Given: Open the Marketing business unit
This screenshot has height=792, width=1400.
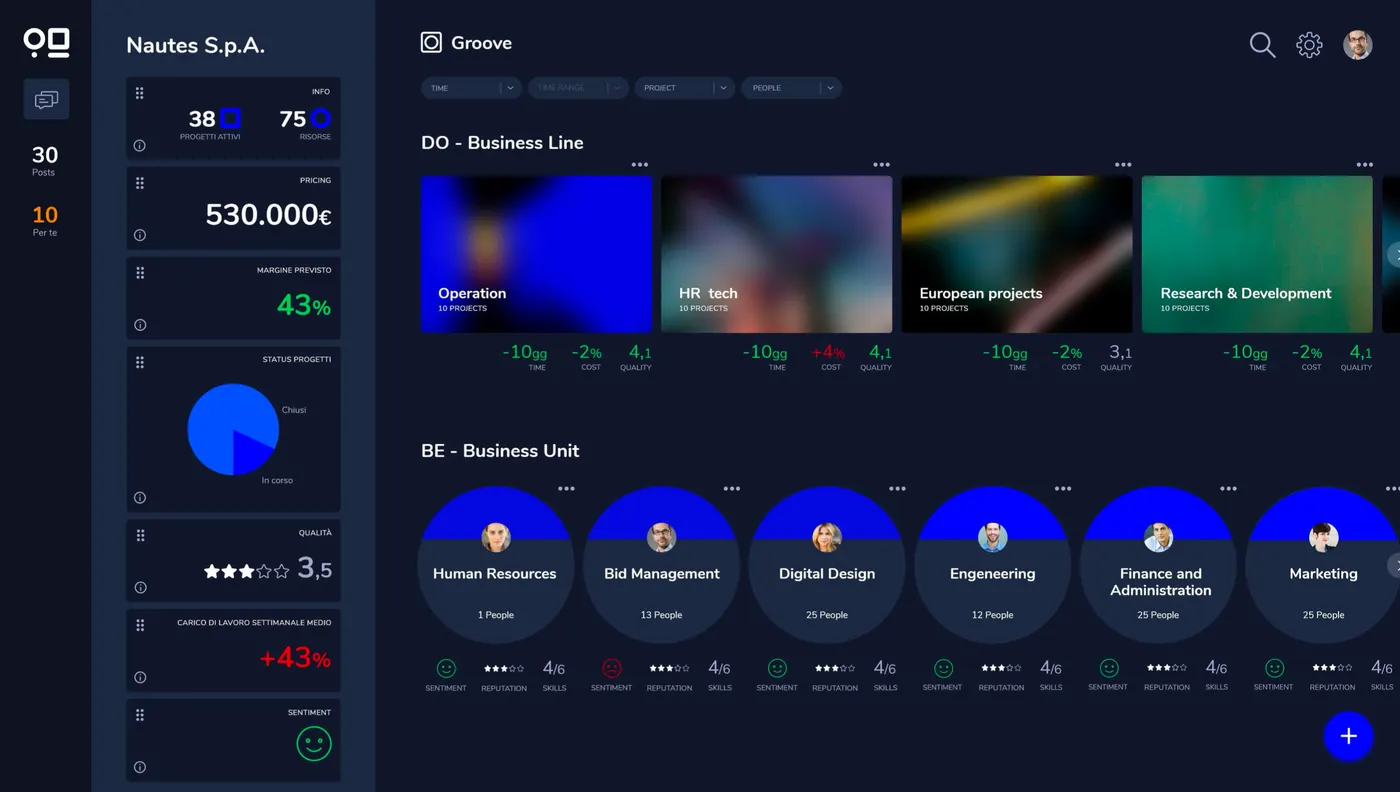Looking at the screenshot, I should pos(1323,565).
